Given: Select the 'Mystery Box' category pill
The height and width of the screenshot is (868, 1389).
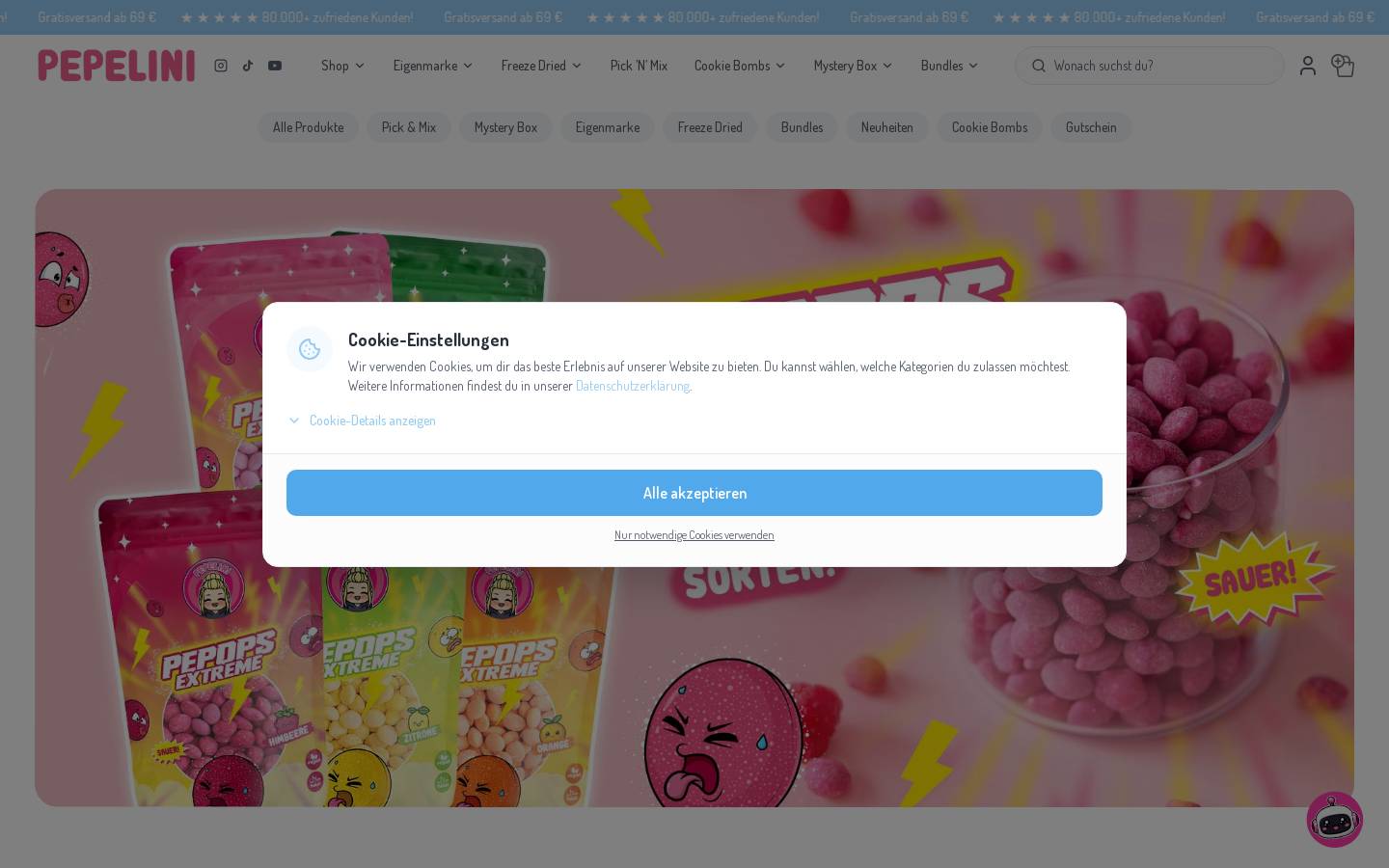Looking at the screenshot, I should click(x=505, y=127).
